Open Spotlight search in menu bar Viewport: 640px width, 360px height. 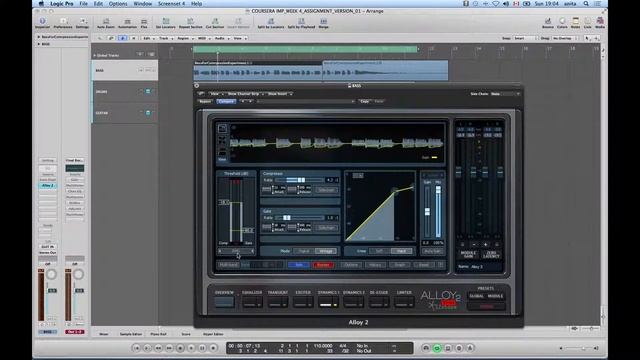[586, 4]
